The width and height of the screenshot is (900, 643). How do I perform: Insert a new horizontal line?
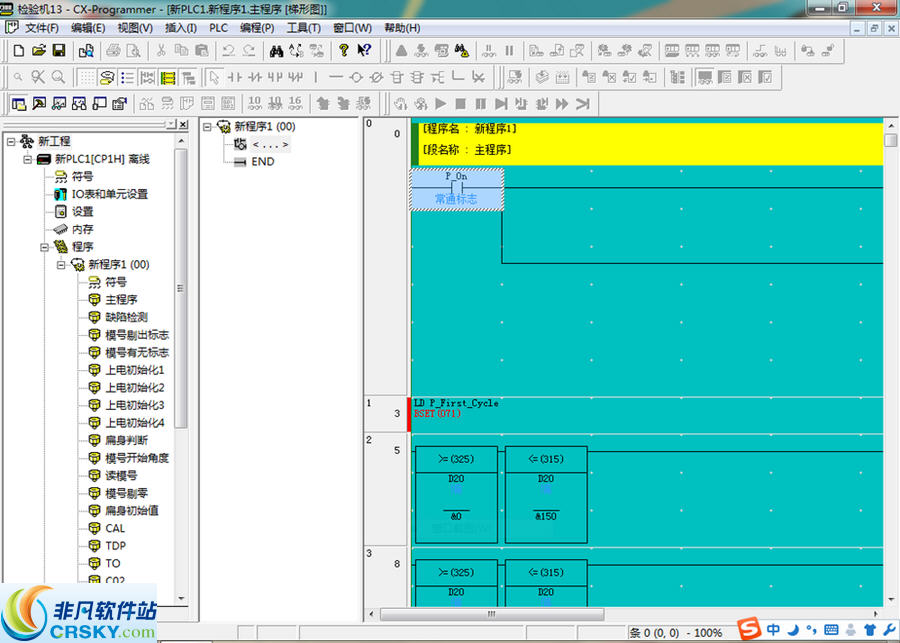tap(336, 77)
